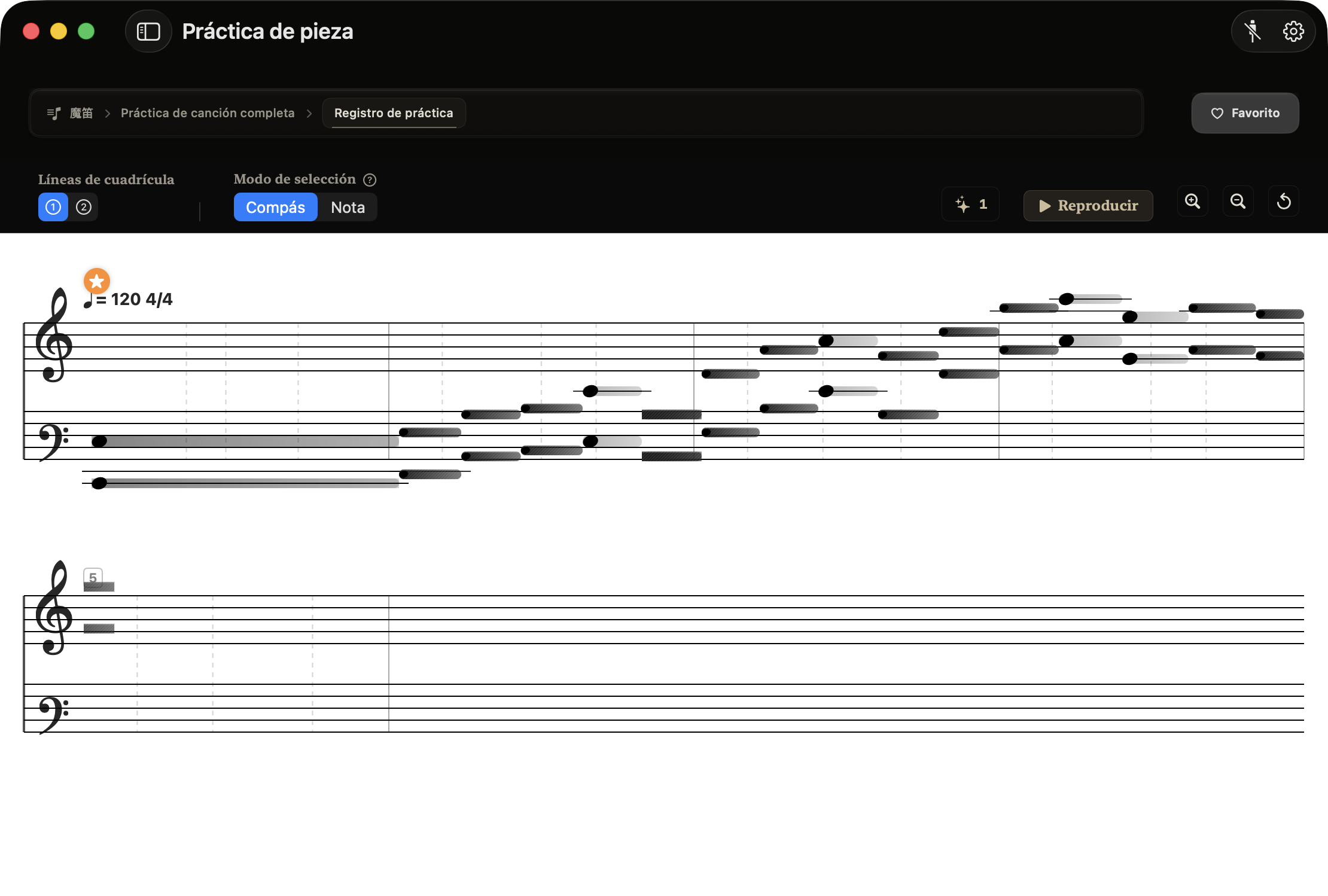This screenshot has height=896, width=1328.
Task: Zoom in on the score
Action: pos(1193,202)
